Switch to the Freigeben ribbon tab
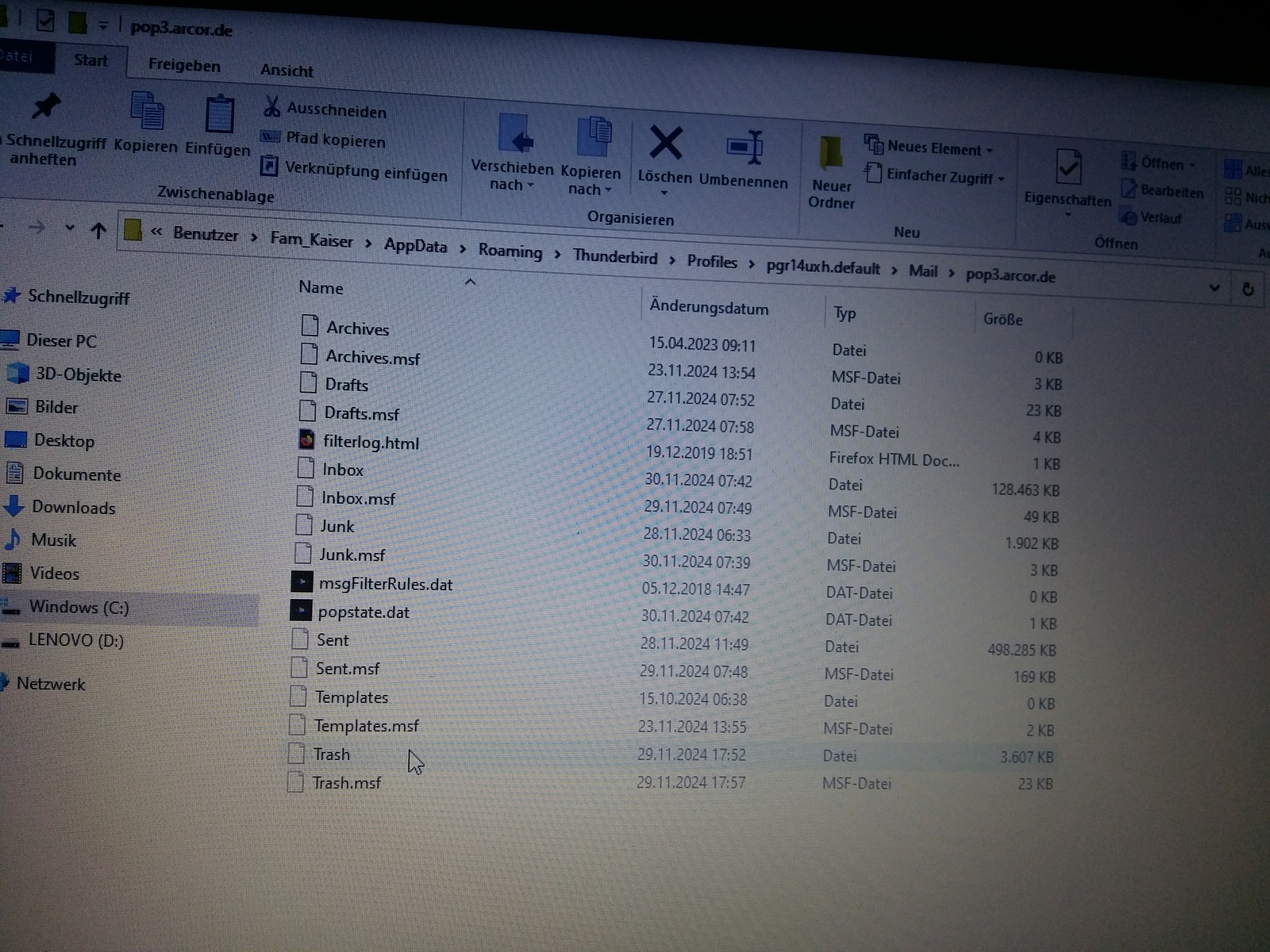The image size is (1270, 952). (184, 65)
